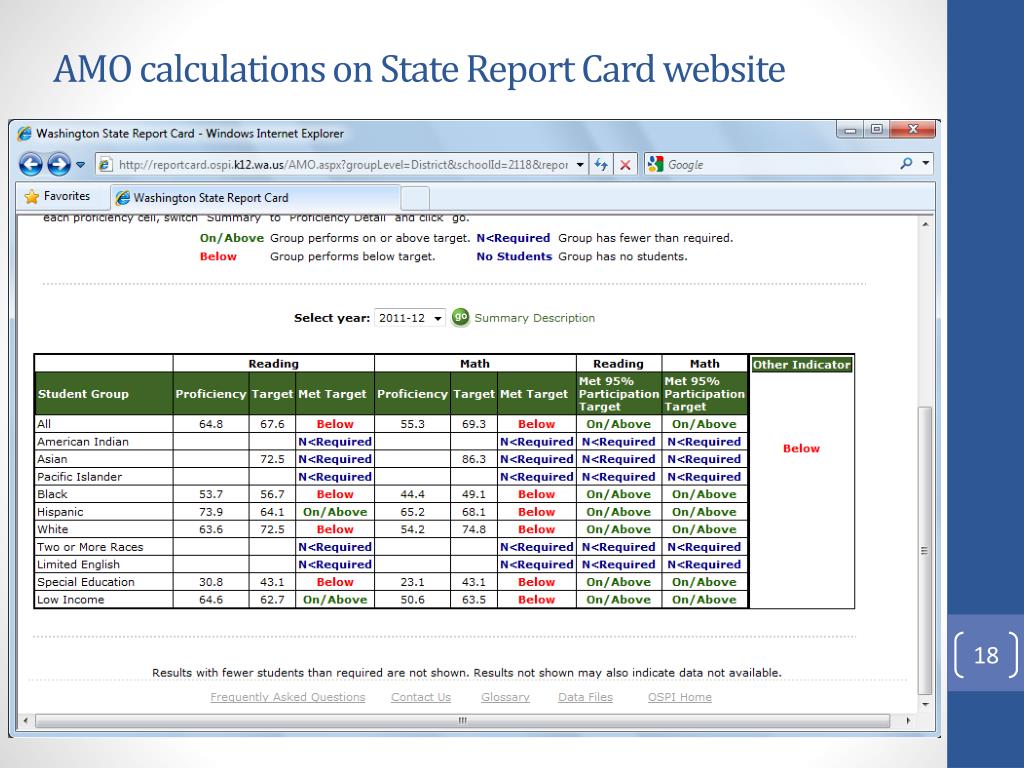Open the Glossary link
Viewport: 1024px width, 768px height.
click(x=505, y=697)
